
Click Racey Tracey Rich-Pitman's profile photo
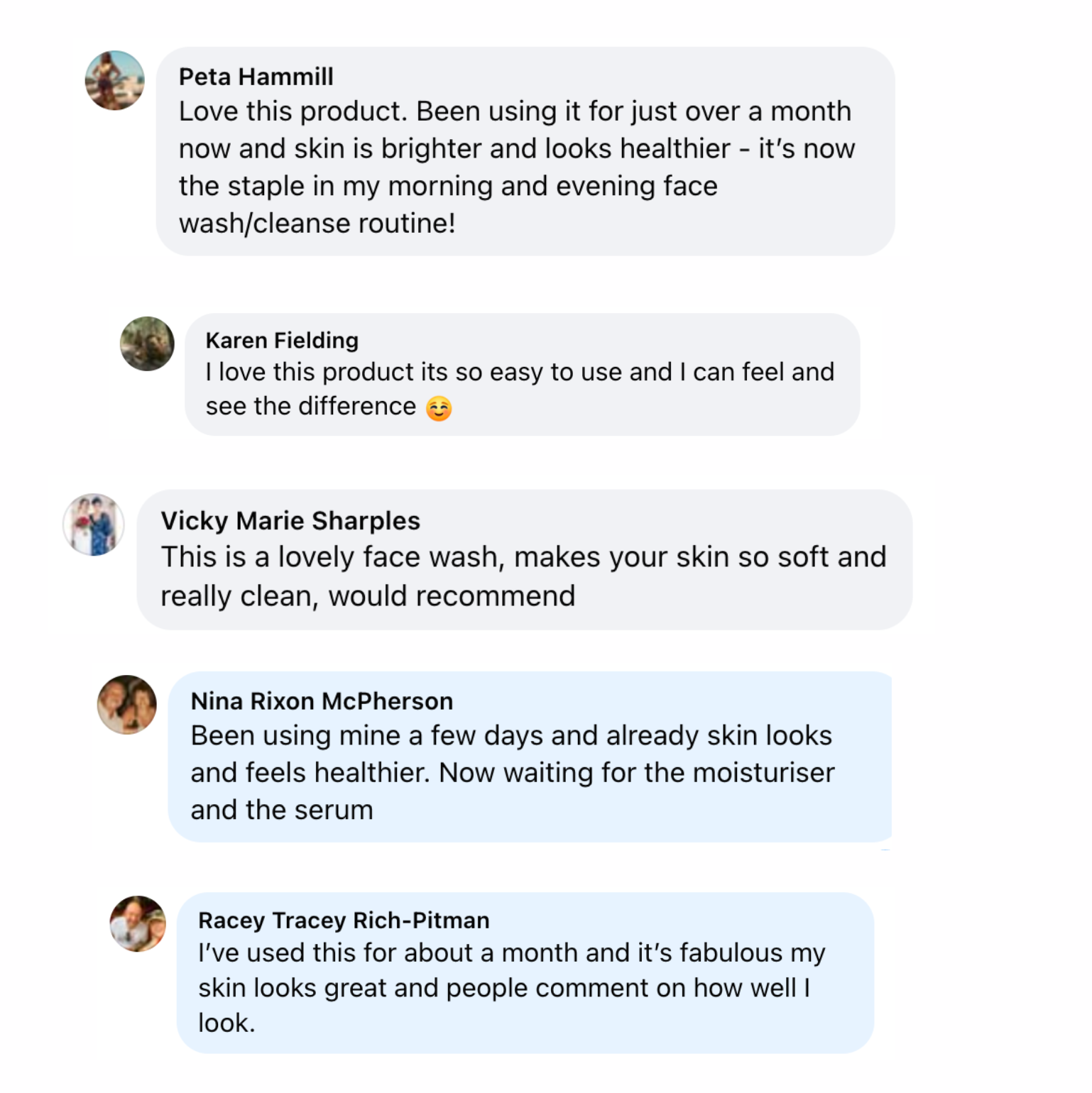tap(138, 923)
